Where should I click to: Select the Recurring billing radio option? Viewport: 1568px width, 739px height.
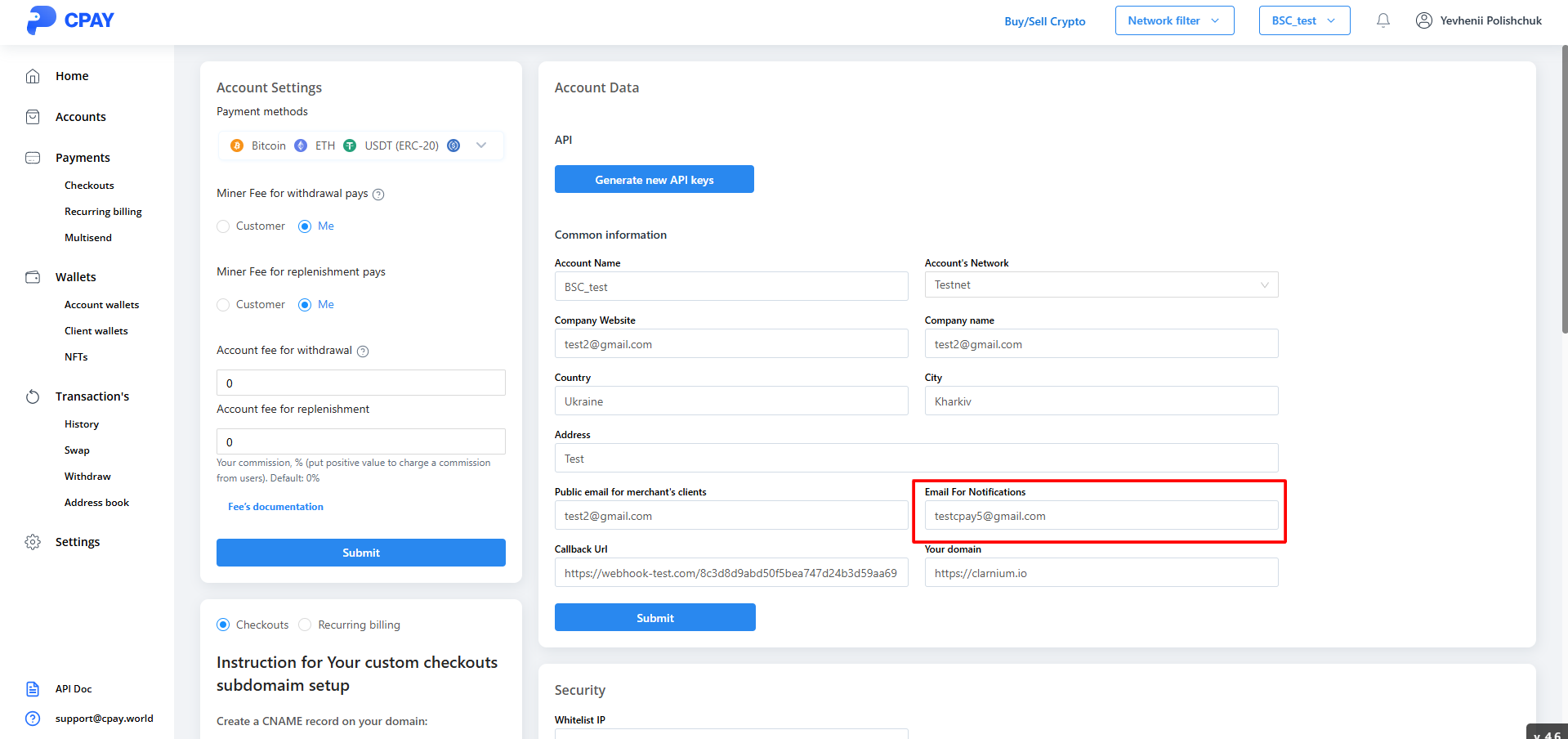tap(305, 625)
